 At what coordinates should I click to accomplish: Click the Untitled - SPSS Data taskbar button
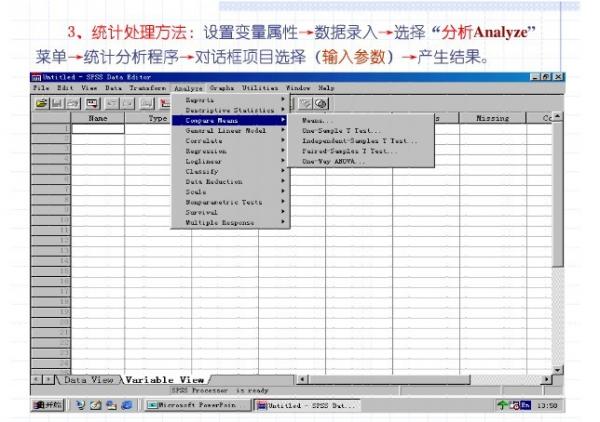305,405
